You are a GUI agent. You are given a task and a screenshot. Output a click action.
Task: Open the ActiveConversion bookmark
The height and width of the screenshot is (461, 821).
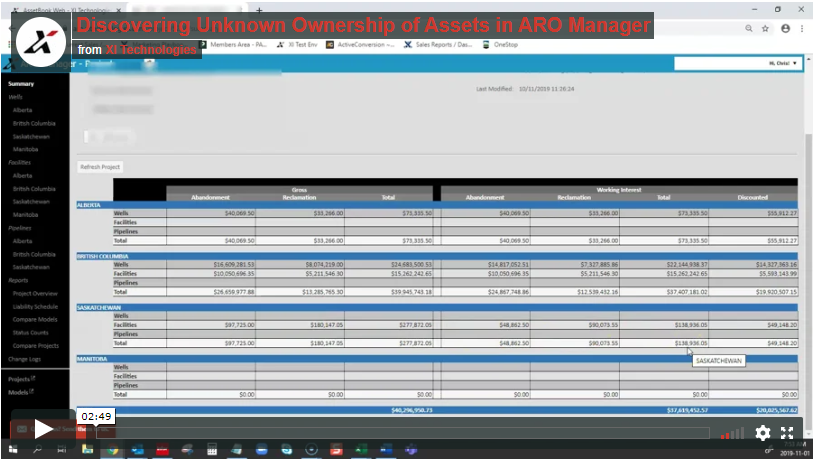coord(360,45)
